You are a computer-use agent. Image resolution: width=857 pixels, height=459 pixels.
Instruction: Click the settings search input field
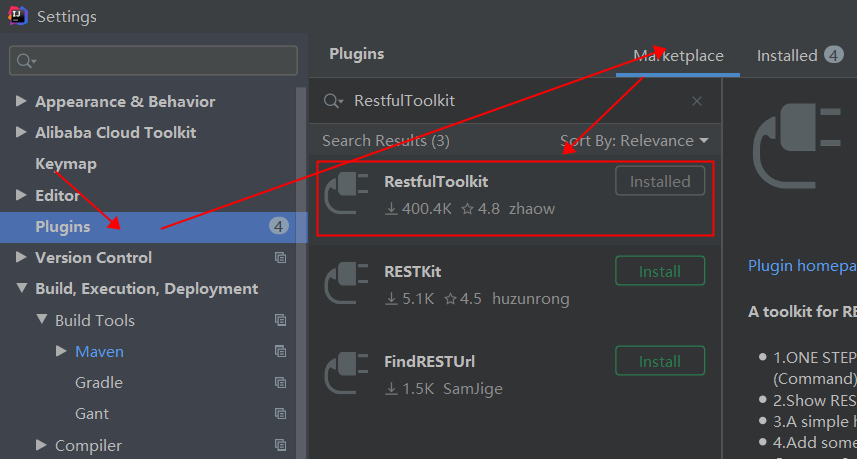coord(153,61)
